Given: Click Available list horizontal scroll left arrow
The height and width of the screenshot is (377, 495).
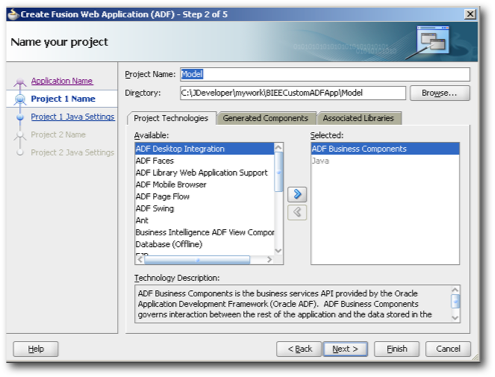Looking at the screenshot, I should point(140,260).
